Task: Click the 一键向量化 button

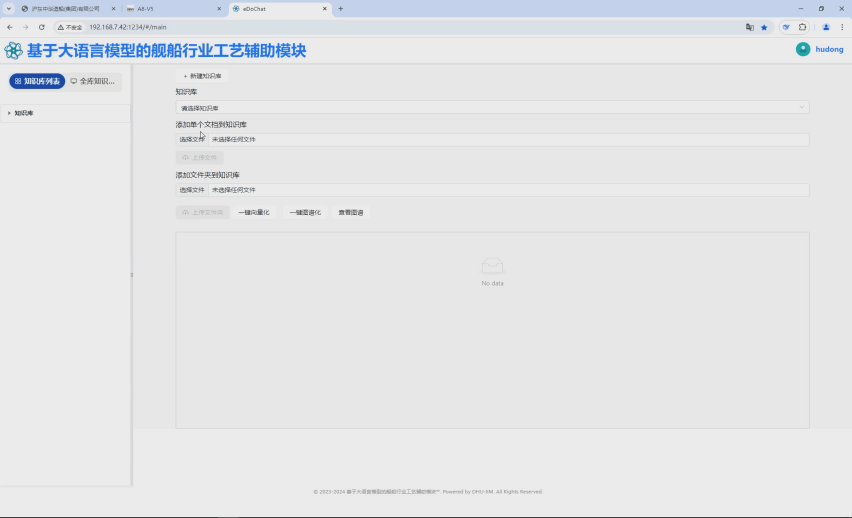Action: 254,212
